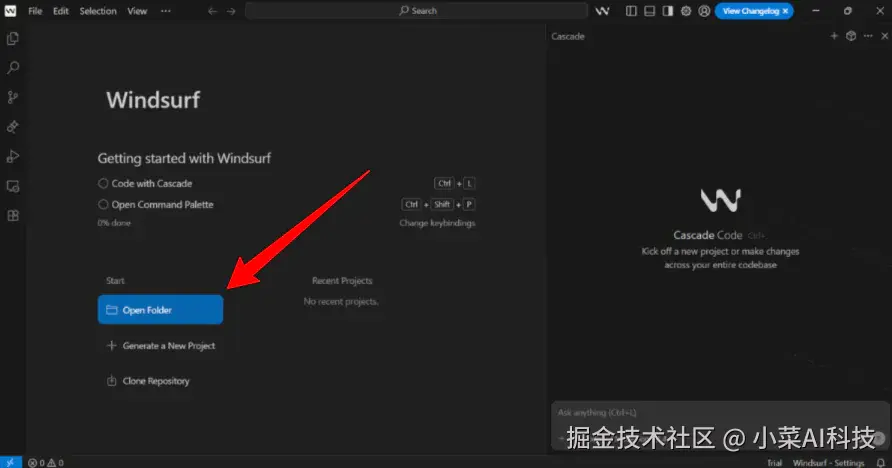The width and height of the screenshot is (892, 468).
Task: Go back with the left arrow
Action: [x=212, y=11]
